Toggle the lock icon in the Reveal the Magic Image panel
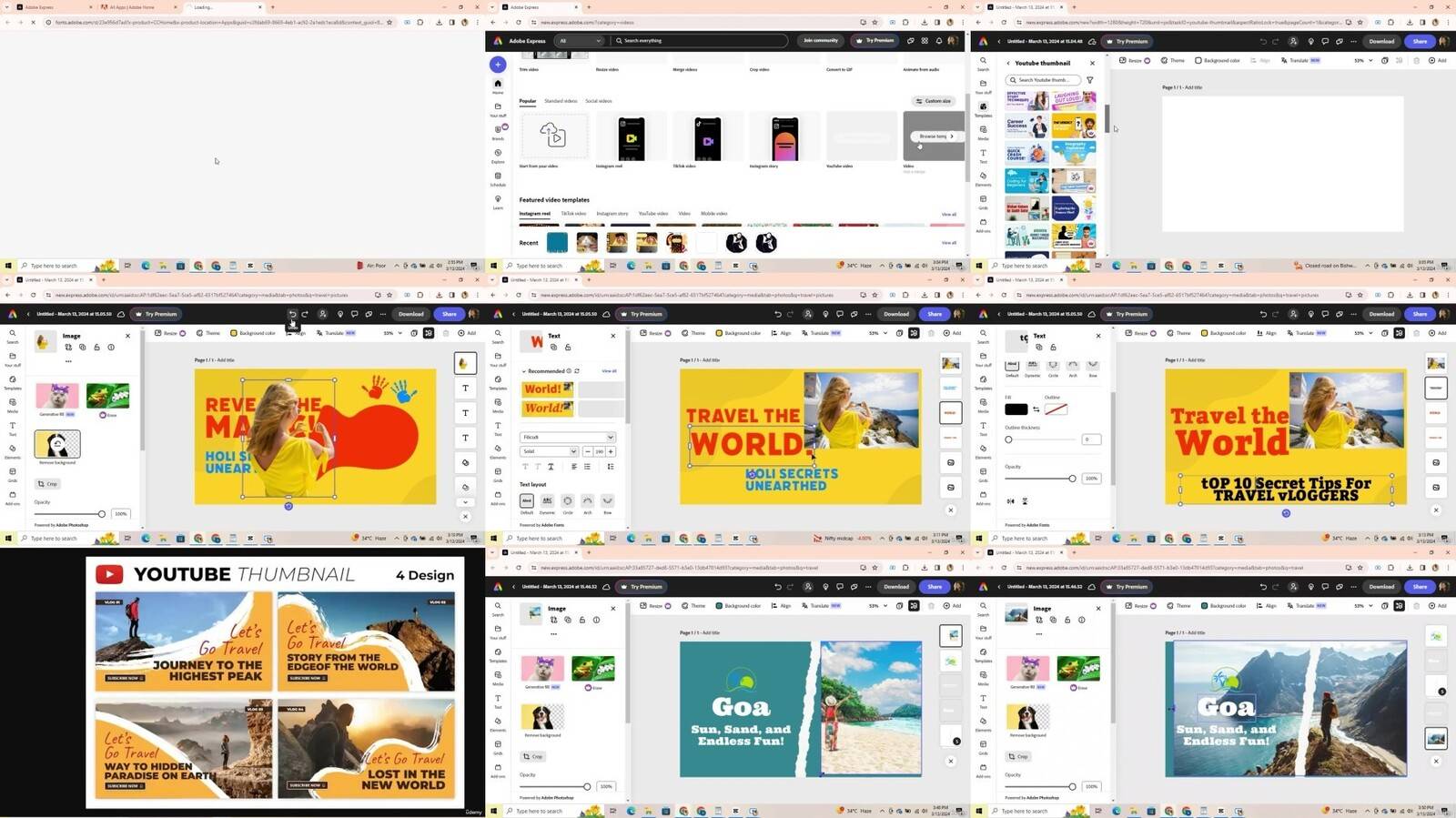This screenshot has height=818, width=1456. 96,347
